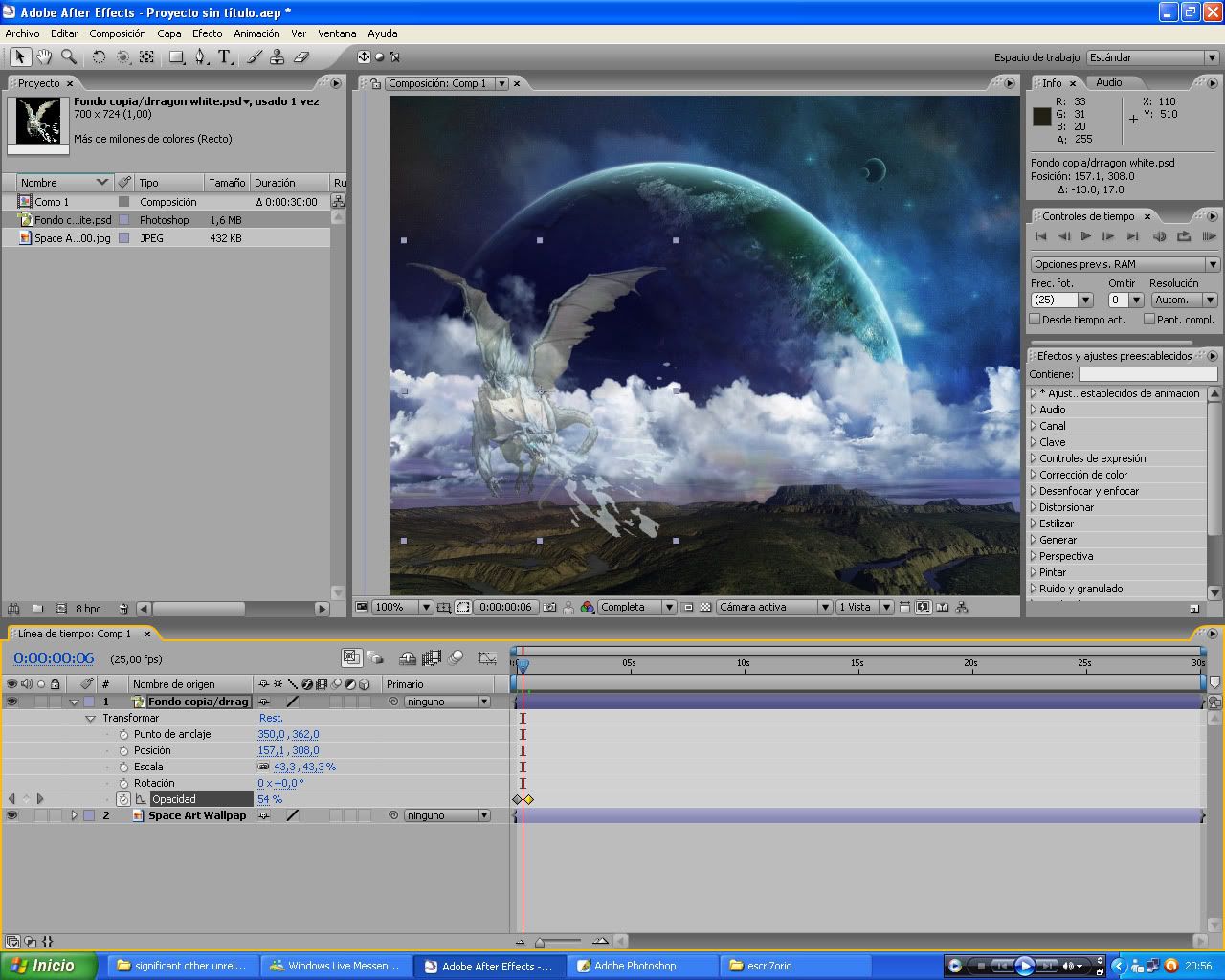Click the timeline zoom slider at bottom
Screen dimensions: 1225x980
[560, 942]
